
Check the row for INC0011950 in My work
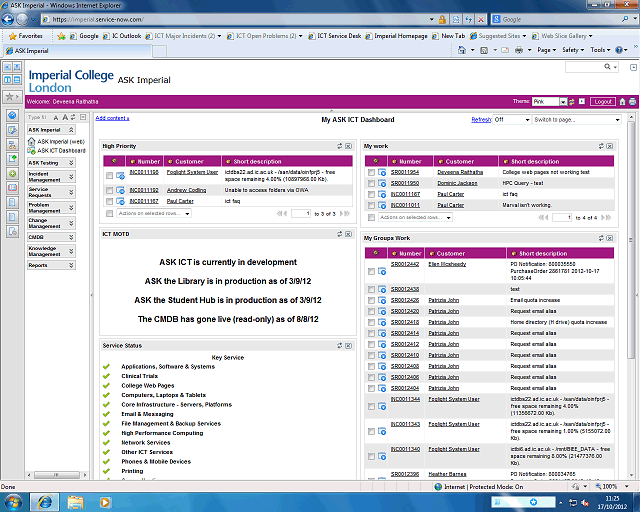(371, 183)
